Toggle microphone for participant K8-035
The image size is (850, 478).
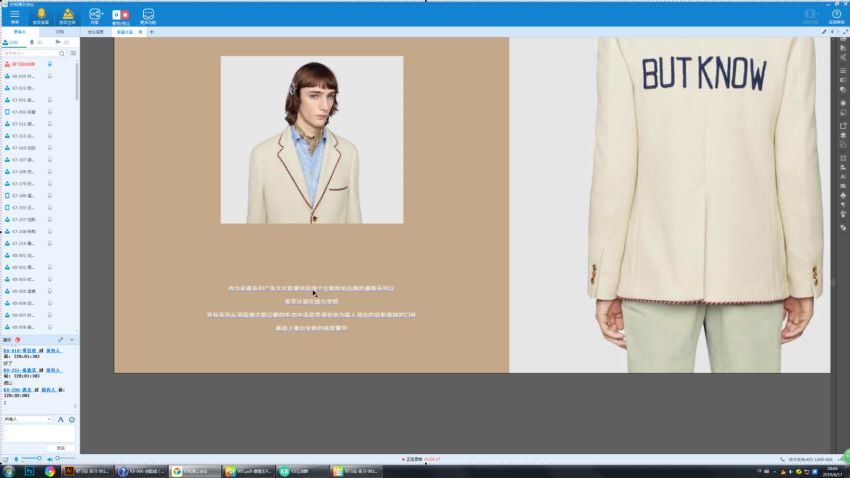(50, 76)
